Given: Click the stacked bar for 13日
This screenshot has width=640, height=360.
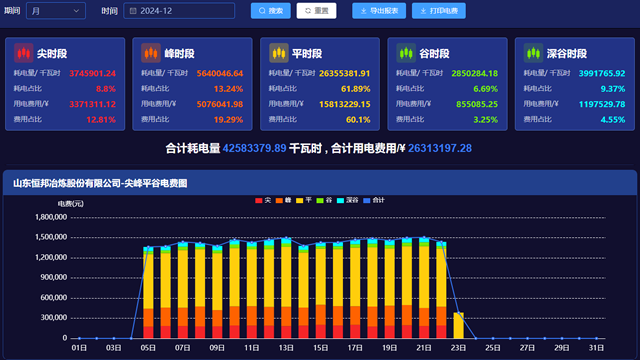Looking at the screenshot, I should (286, 288).
